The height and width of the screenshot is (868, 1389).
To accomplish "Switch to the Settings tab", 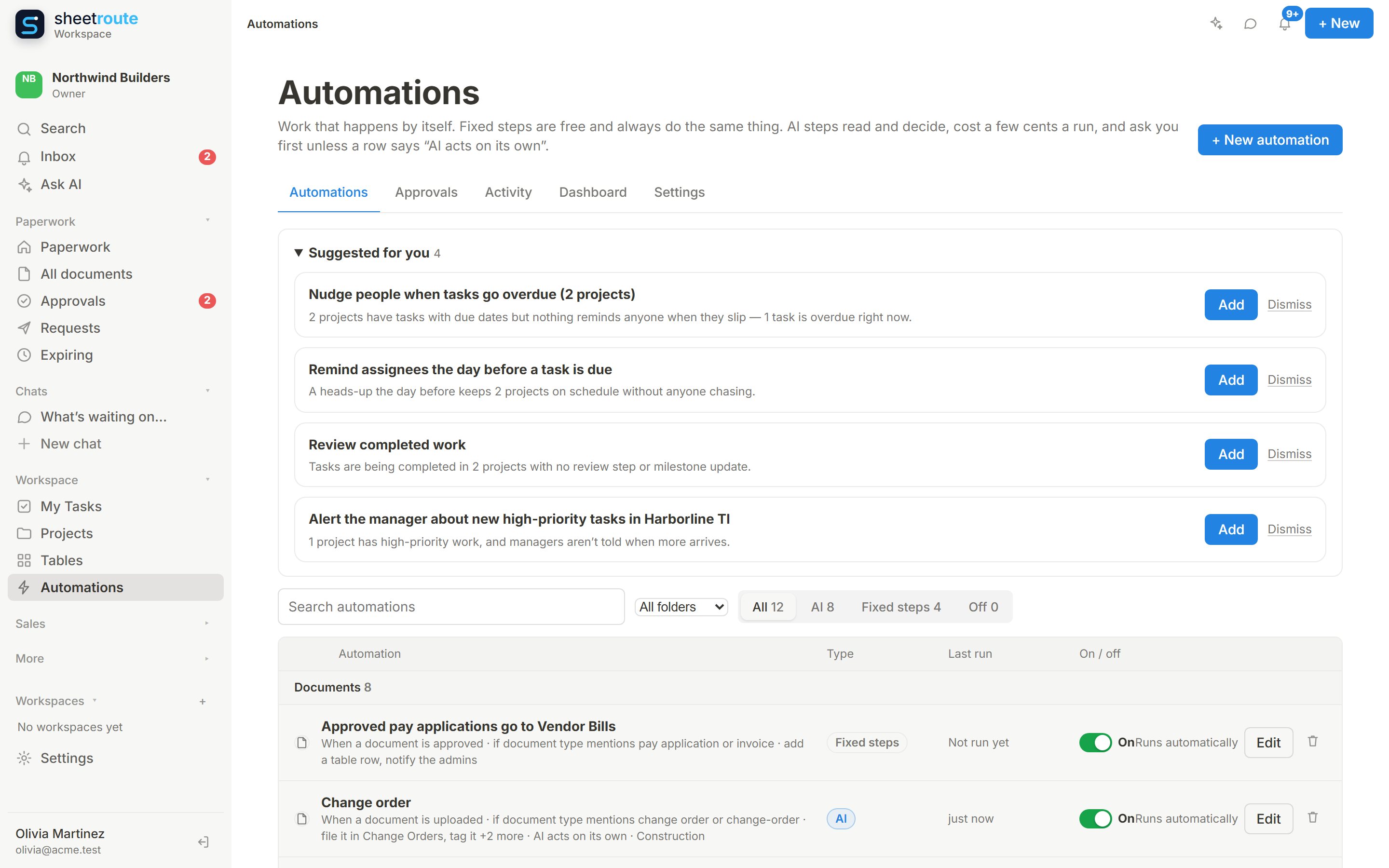I will (679, 192).
